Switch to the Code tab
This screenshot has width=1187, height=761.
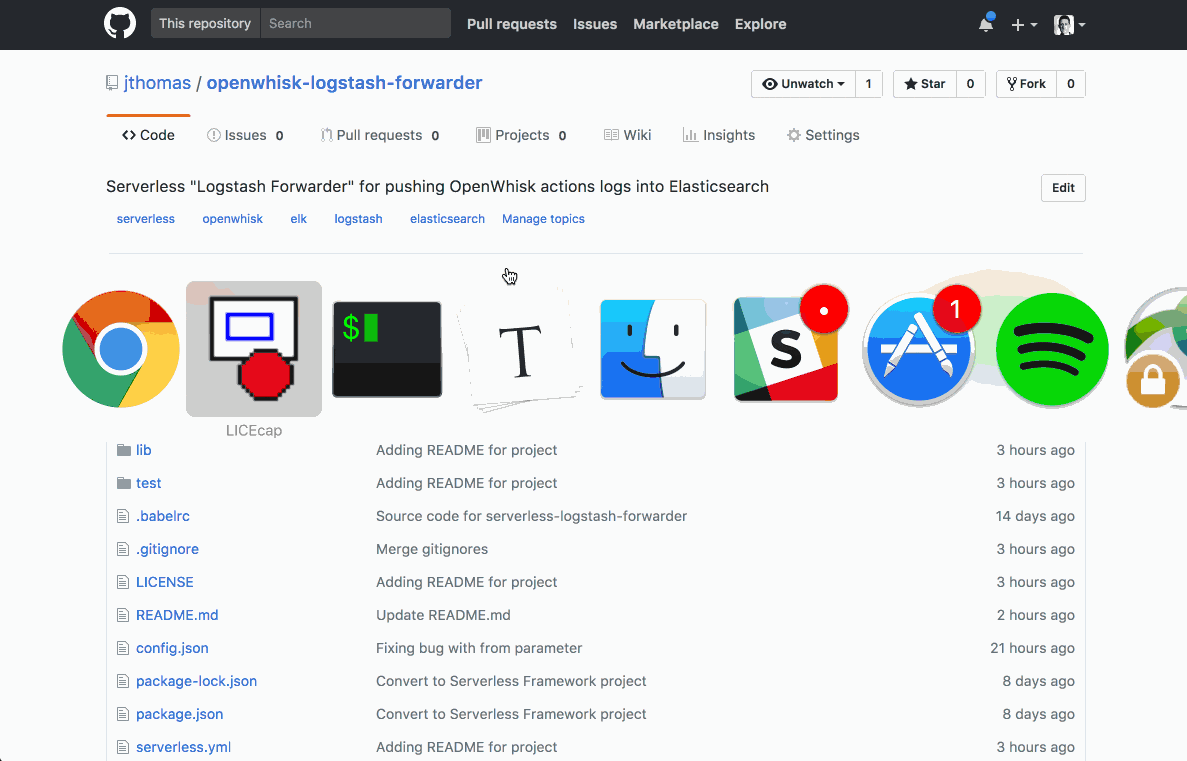click(x=148, y=135)
